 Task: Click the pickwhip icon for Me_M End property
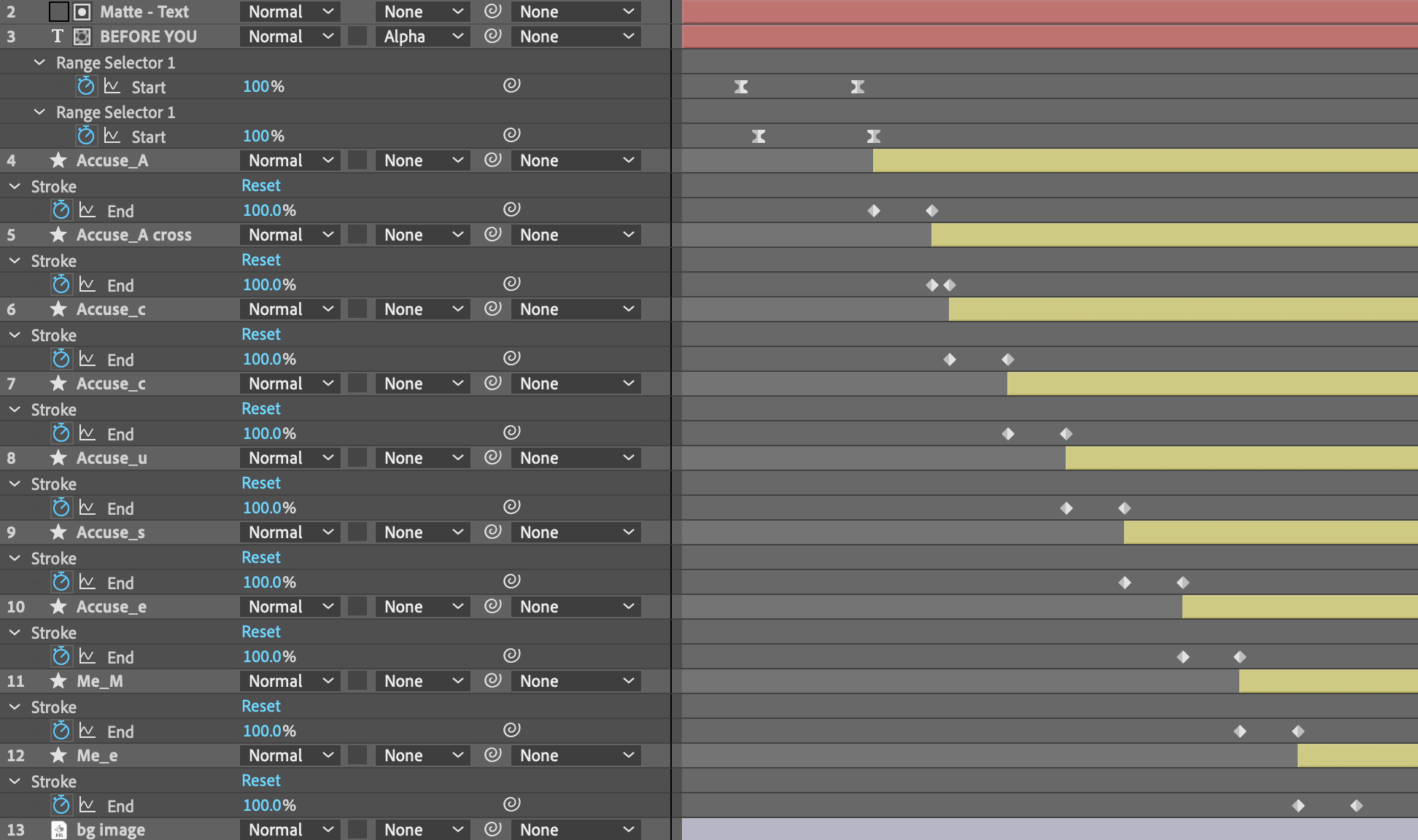coord(511,730)
